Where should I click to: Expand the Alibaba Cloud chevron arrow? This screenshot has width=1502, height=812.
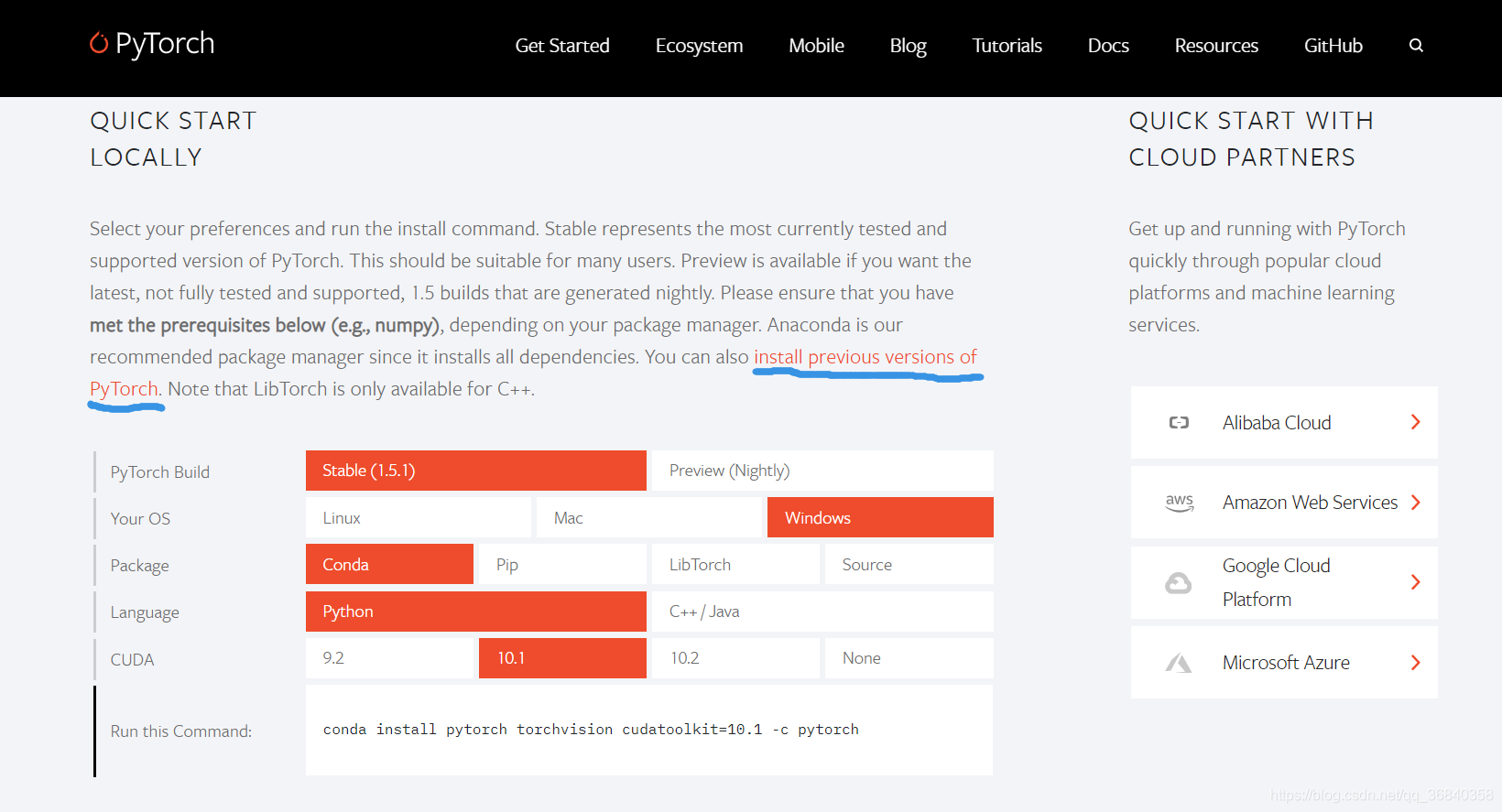[x=1416, y=422]
